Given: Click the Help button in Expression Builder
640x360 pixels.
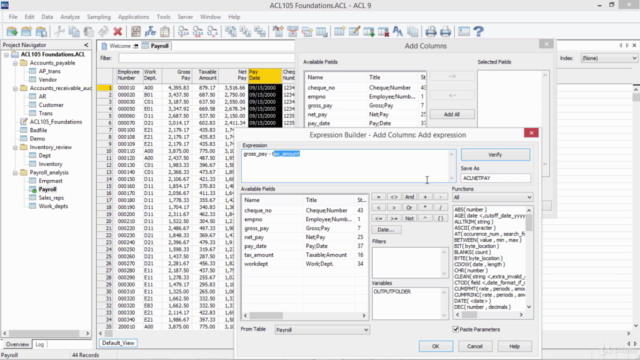Looking at the screenshot, I should pos(514,346).
